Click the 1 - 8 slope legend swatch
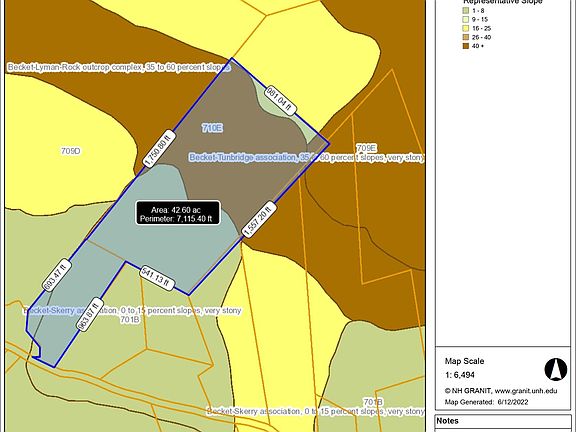 tap(466, 11)
